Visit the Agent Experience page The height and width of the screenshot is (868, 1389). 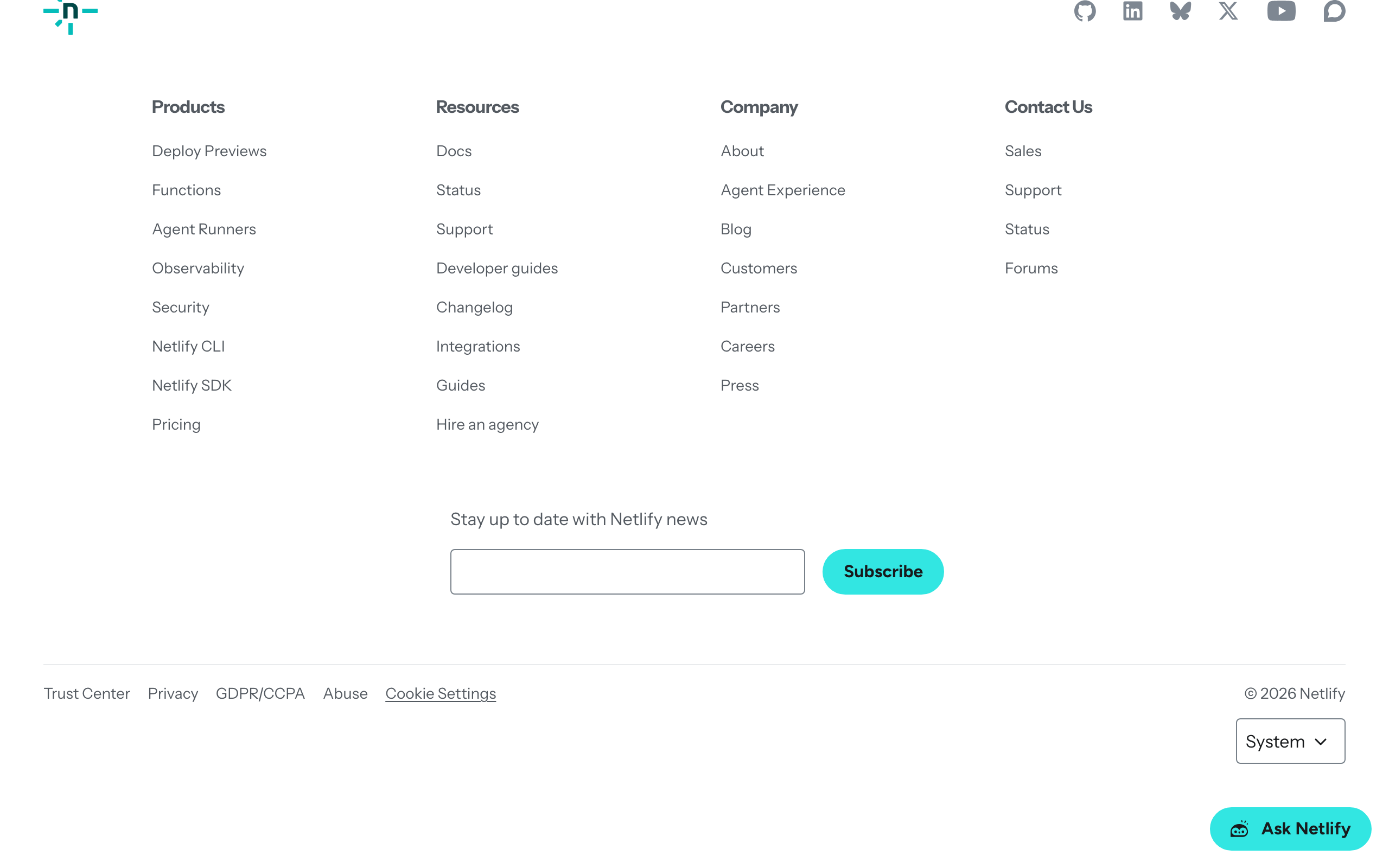[x=782, y=190]
